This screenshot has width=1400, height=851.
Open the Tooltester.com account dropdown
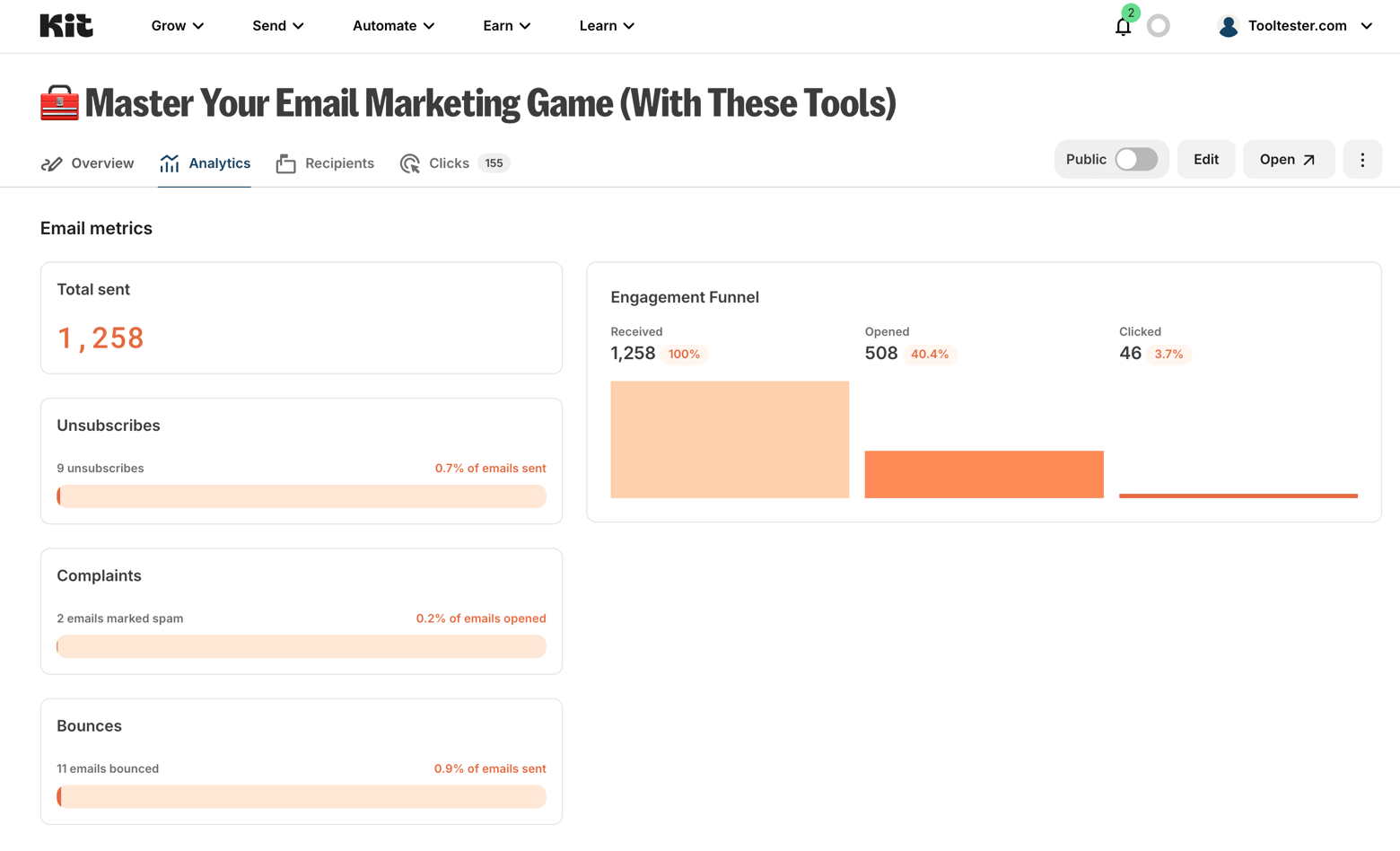point(1308,26)
